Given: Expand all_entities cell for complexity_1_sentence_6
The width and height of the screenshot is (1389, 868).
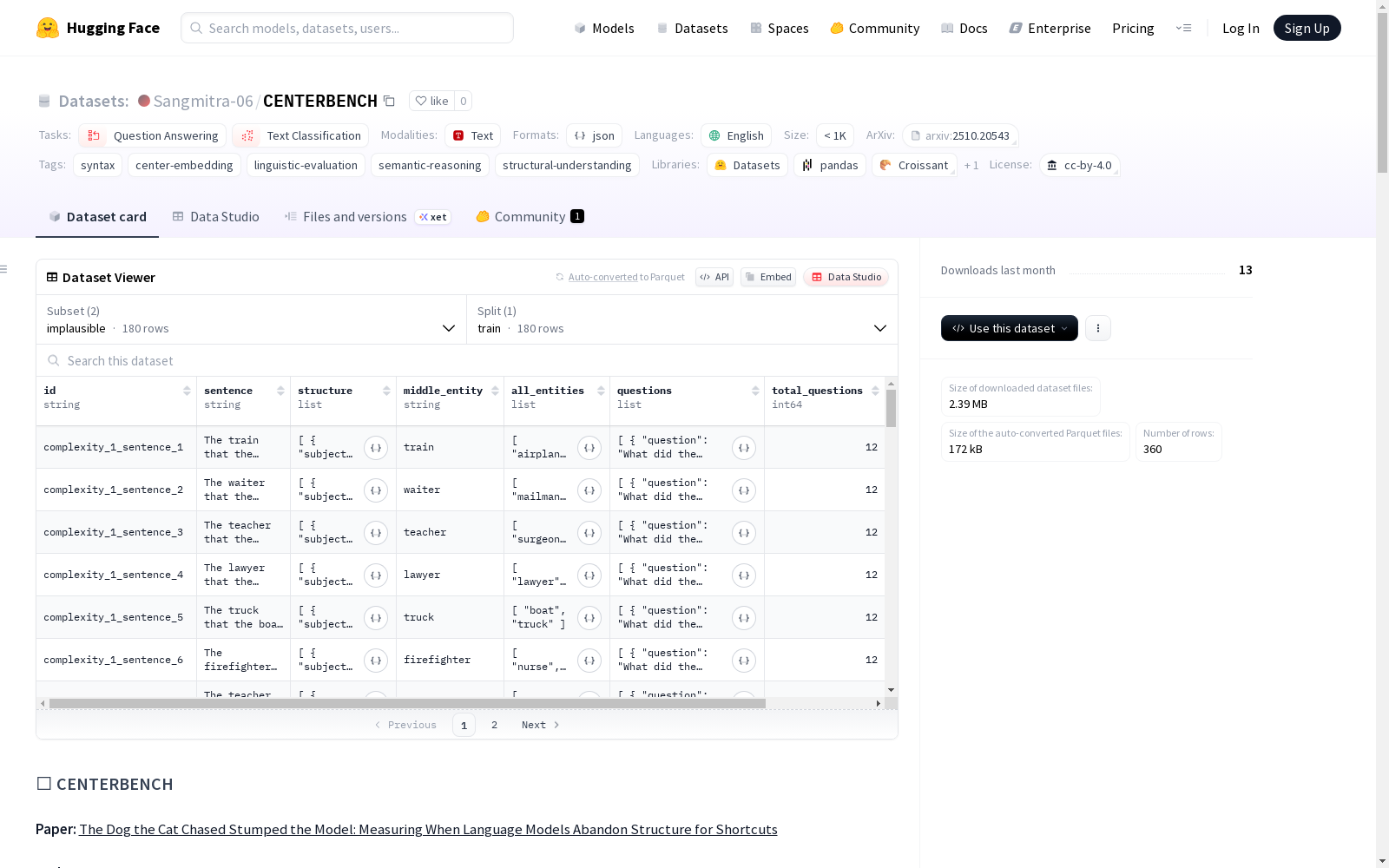Looking at the screenshot, I should pos(589,661).
